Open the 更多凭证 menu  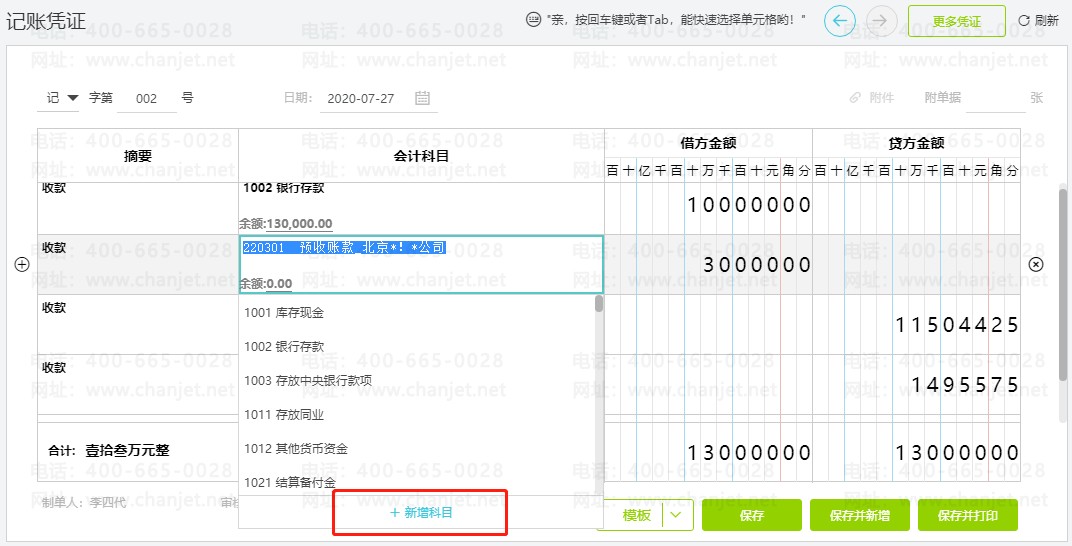tap(956, 21)
